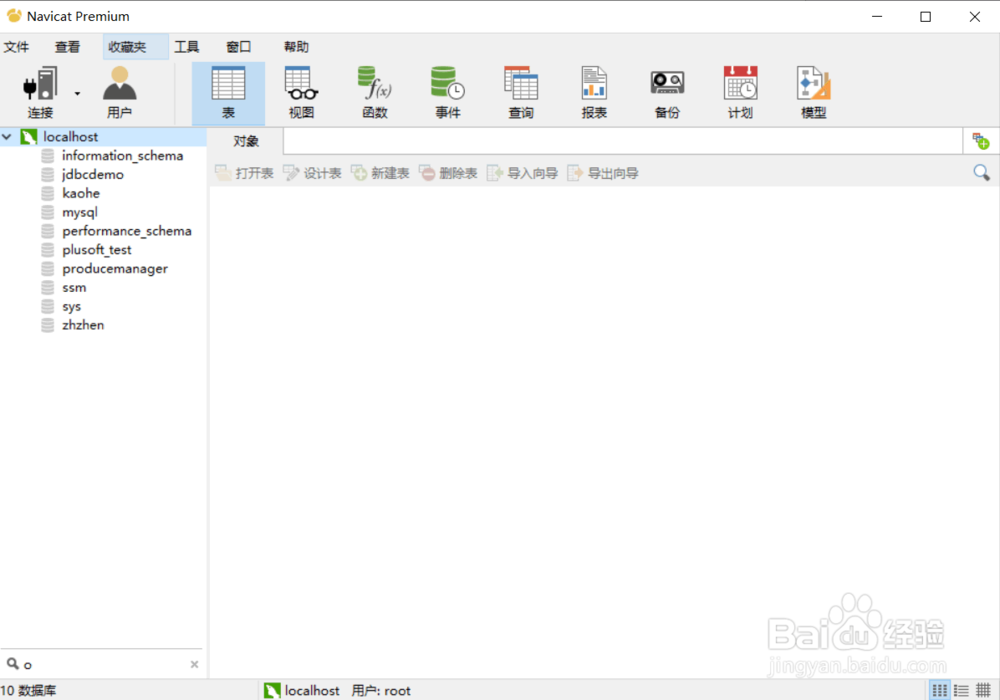Open the 模型 (Model) section
Viewport: 1000px width, 700px height.
813,93
